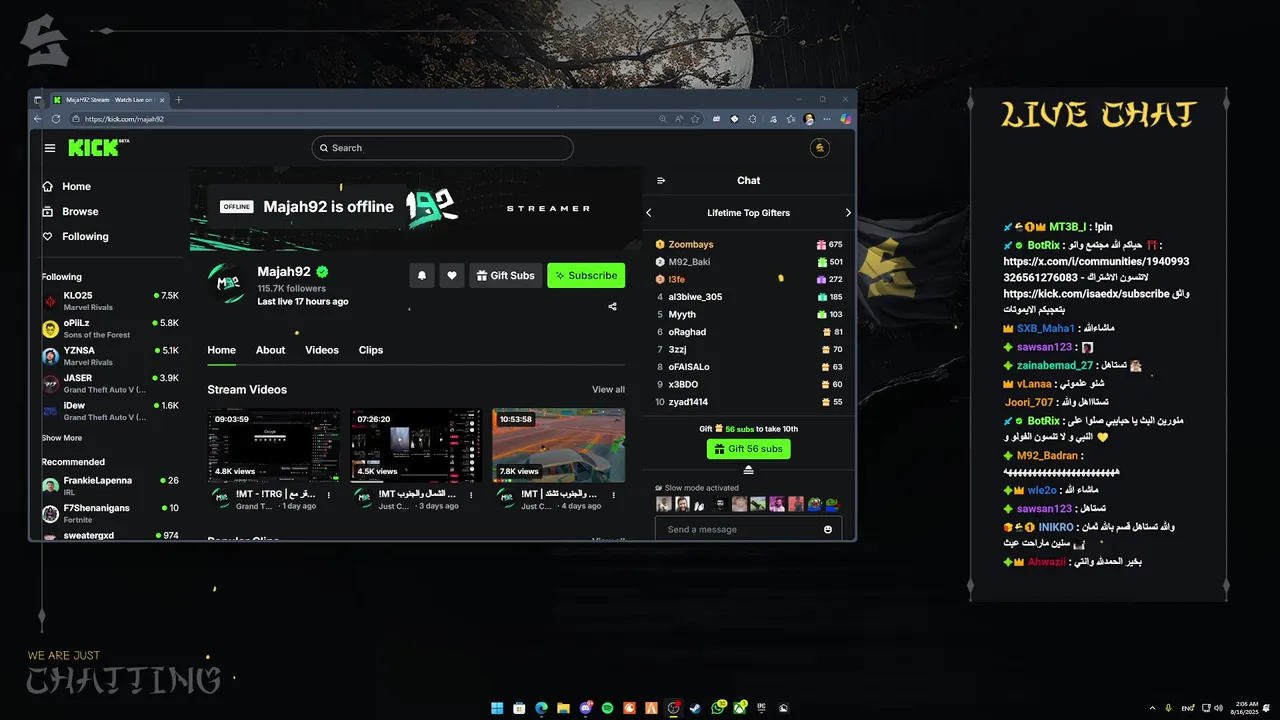1280x720 pixels.
Task: Show hidden system tray icons
Action: (1152, 708)
